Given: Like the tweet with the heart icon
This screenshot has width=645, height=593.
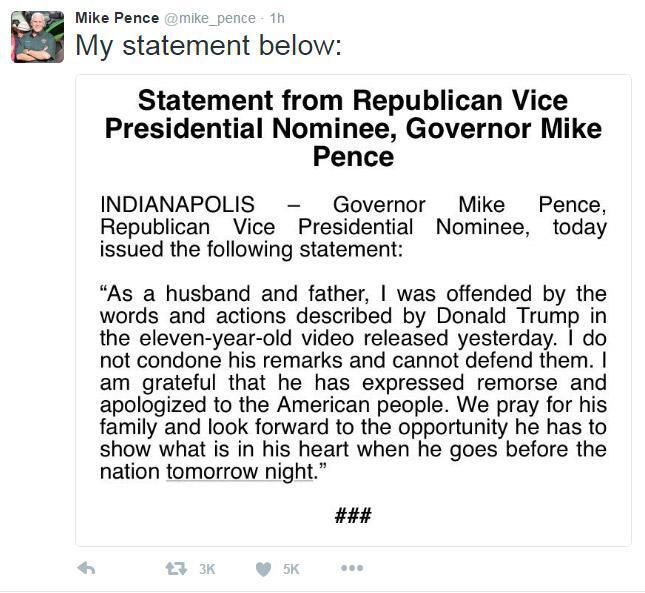Looking at the screenshot, I should (x=263, y=568).
